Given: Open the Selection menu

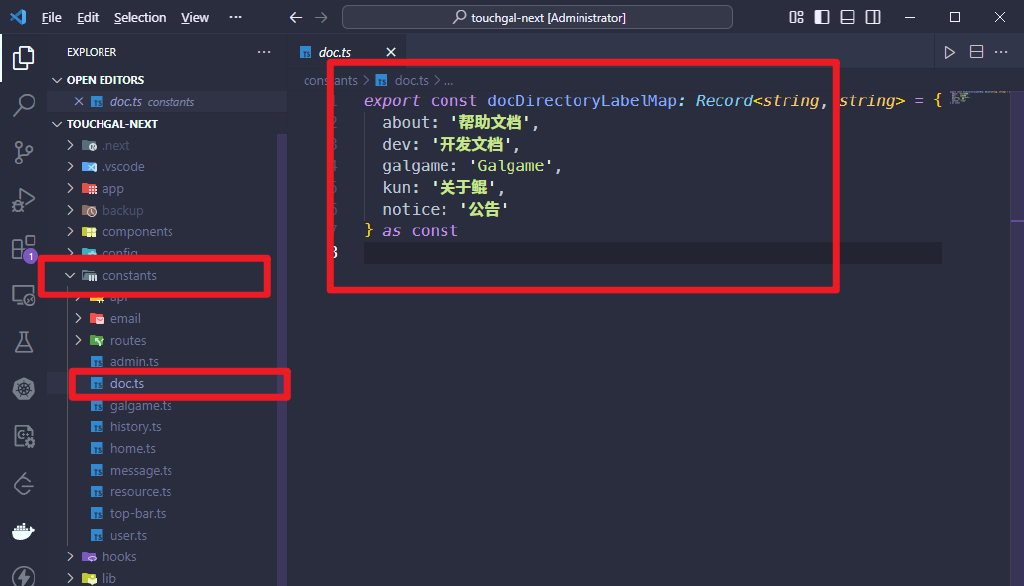Looking at the screenshot, I should click(140, 17).
